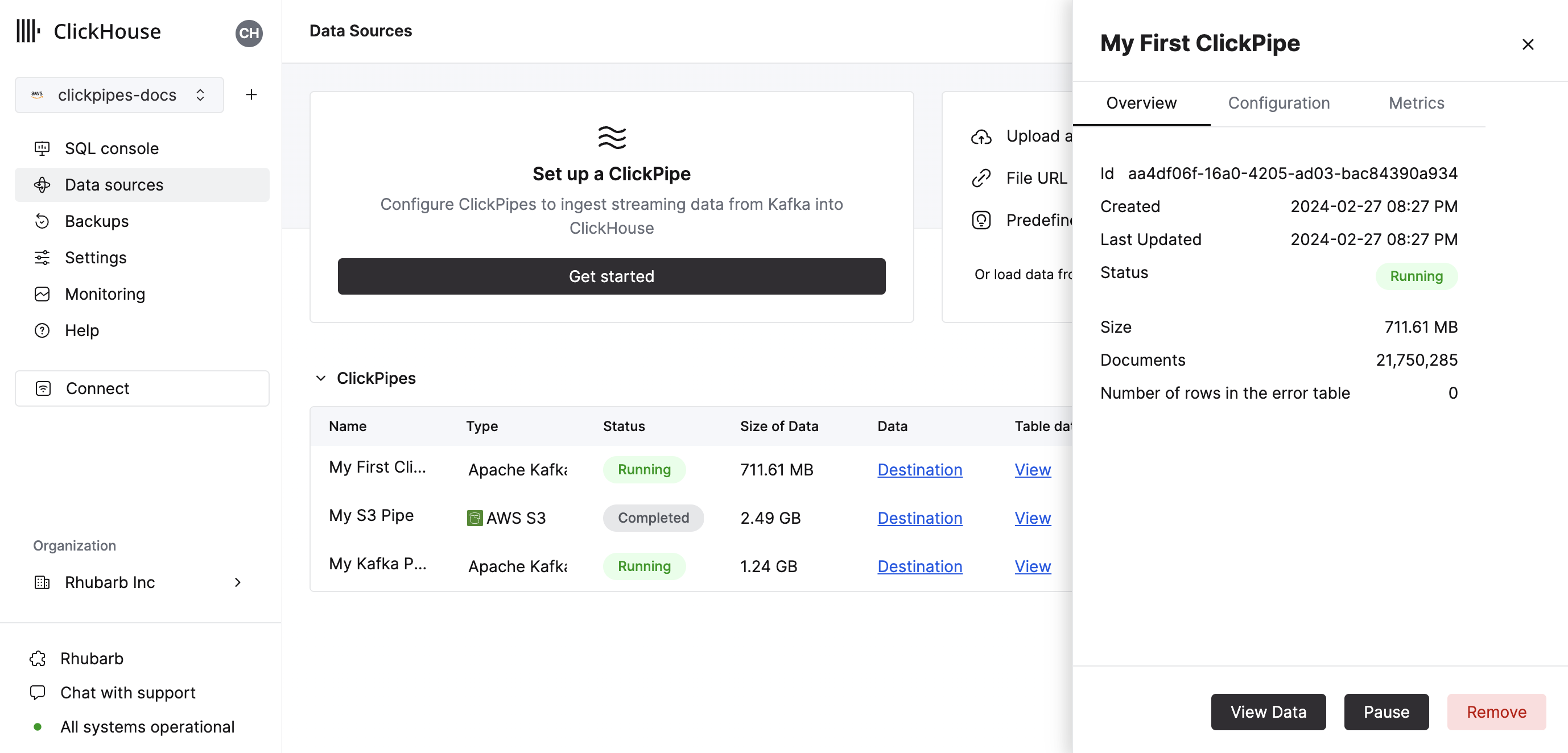Click the organization expand chevron for Rhubarb Inc
This screenshot has width=1568, height=753.
tap(238, 582)
